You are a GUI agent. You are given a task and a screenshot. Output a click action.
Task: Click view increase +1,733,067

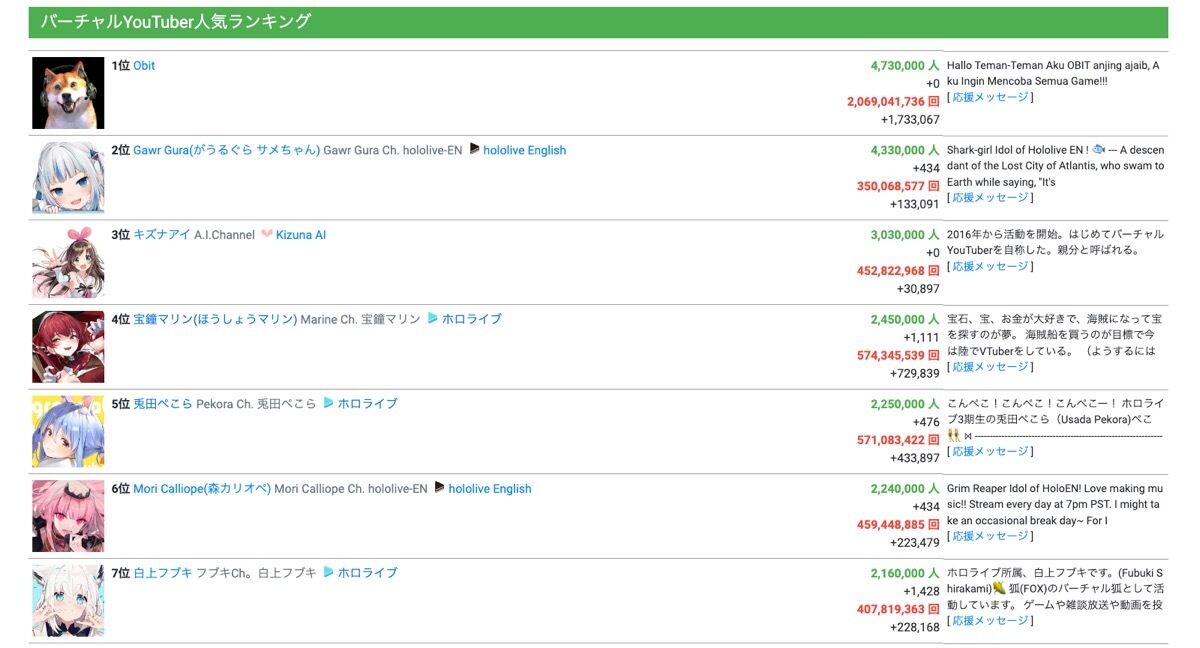pos(910,120)
